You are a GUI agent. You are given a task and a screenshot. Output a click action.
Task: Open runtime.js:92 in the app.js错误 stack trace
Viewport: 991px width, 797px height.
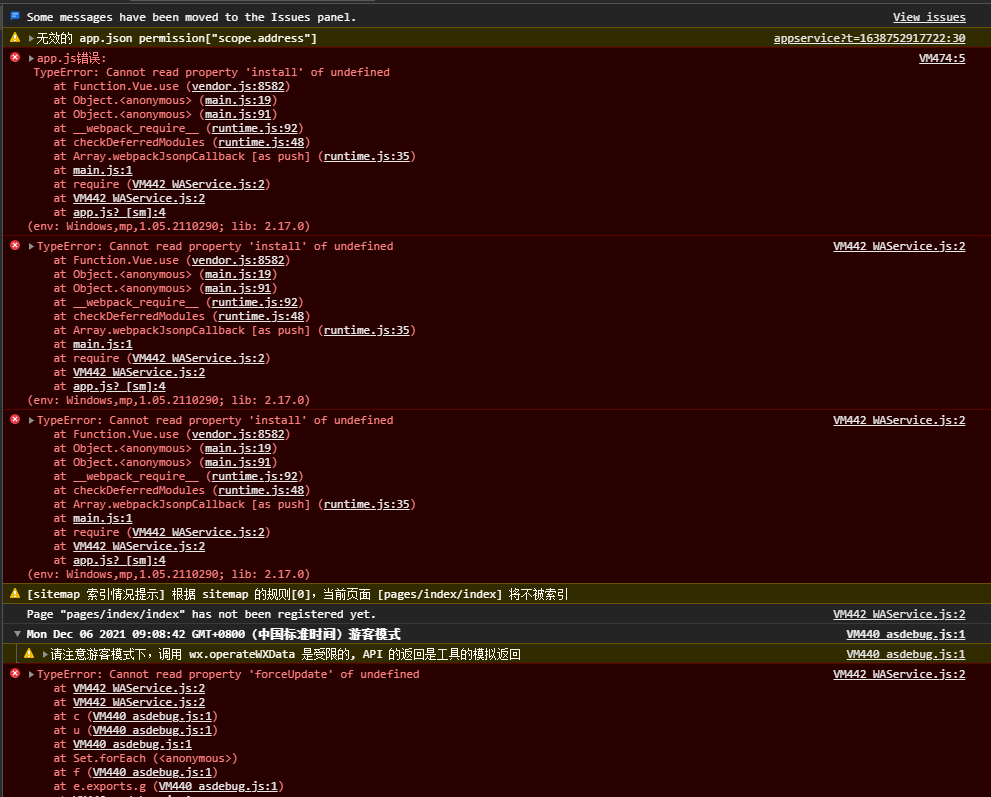click(255, 128)
